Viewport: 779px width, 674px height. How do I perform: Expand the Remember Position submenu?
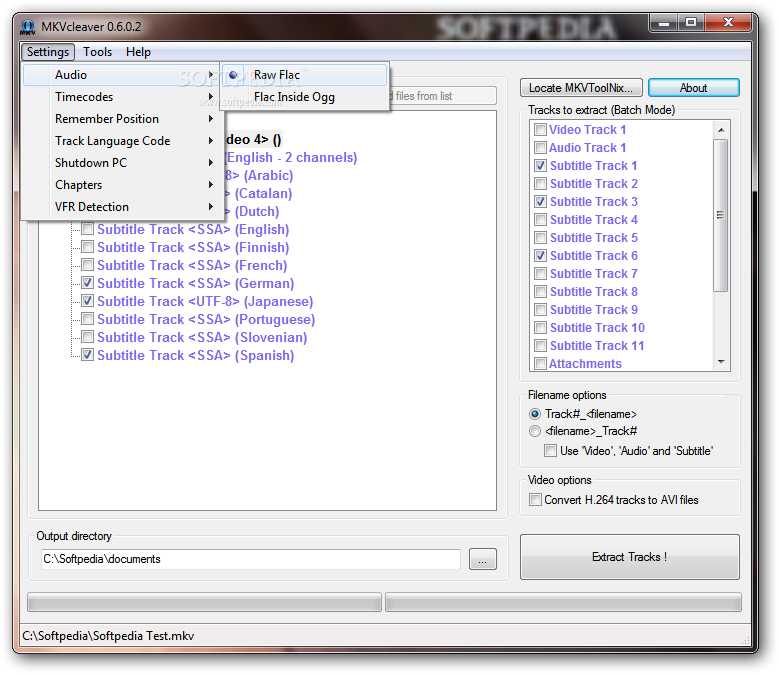pos(122,119)
